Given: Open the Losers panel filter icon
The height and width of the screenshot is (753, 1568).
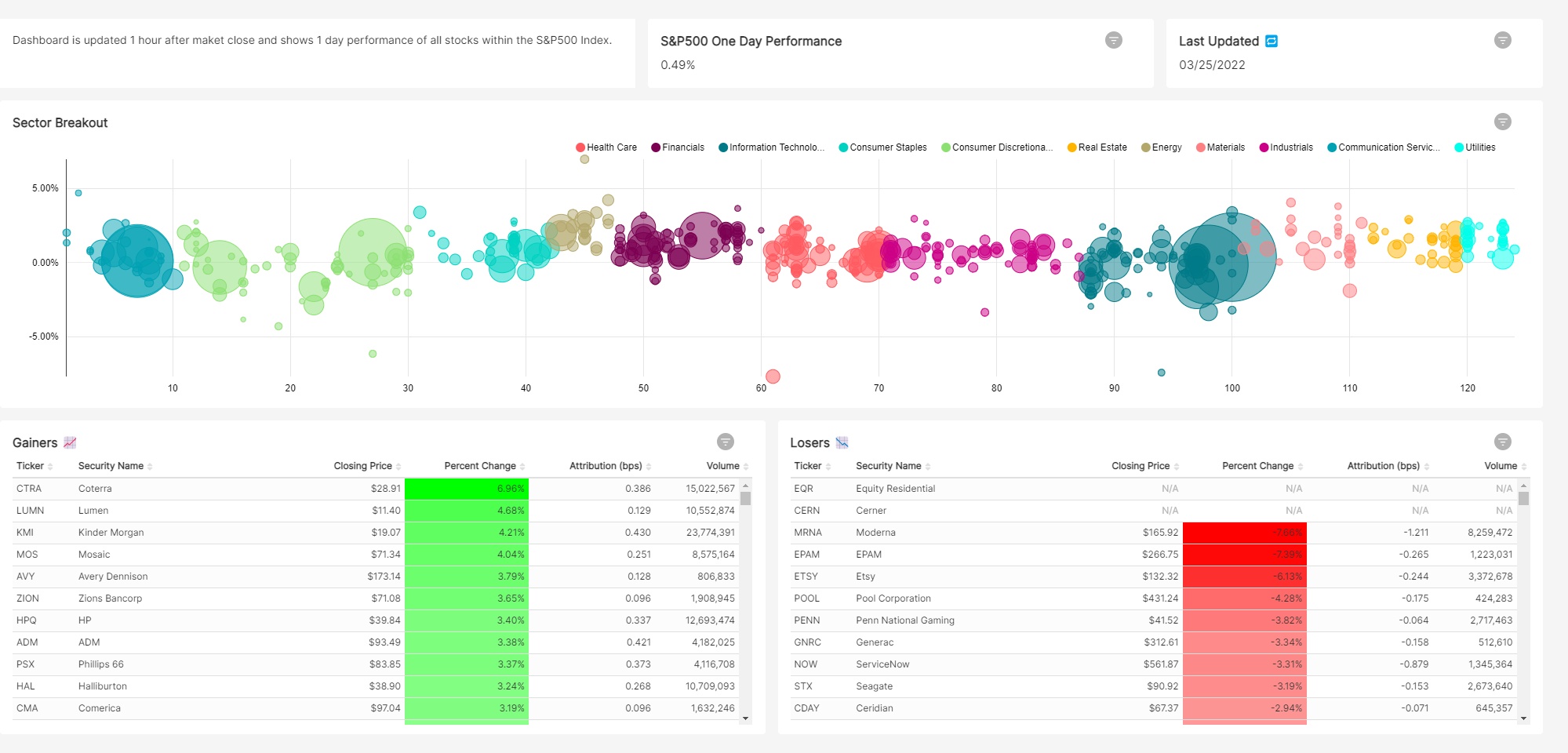Looking at the screenshot, I should 1502,442.
